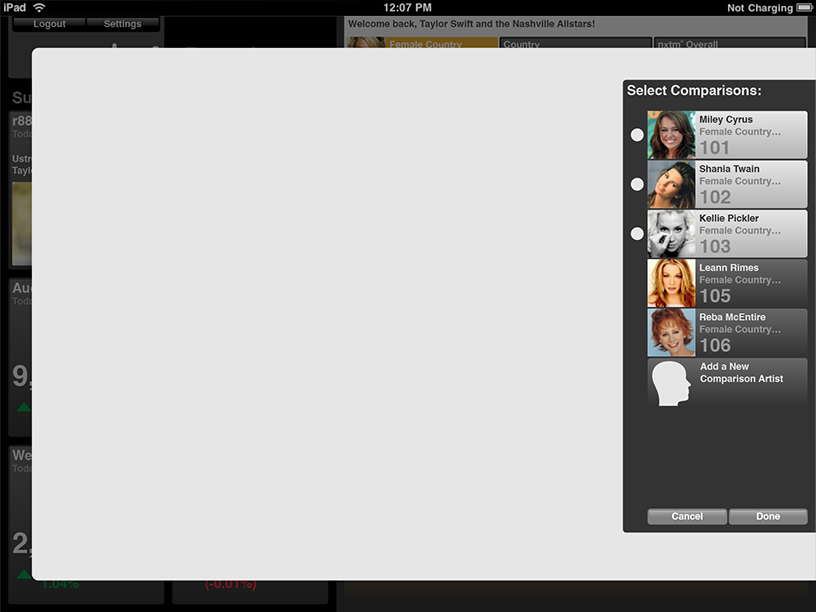
Task: Tap the 12:07 PM clock
Action: pyautogui.click(x=407, y=7)
